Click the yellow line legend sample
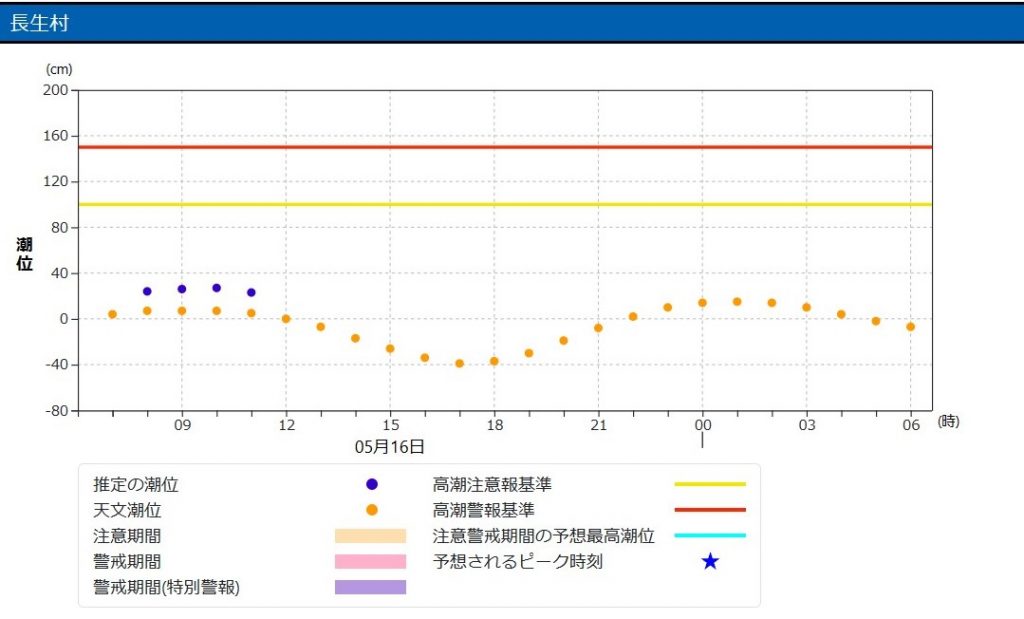This screenshot has height=619, width=1024. coord(710,484)
